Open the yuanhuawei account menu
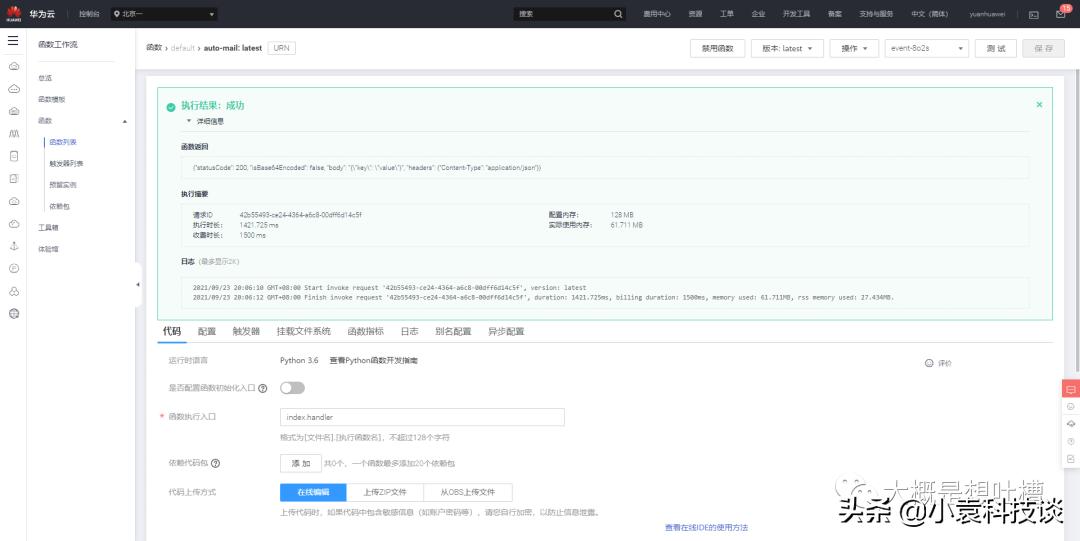 [x=987, y=14]
